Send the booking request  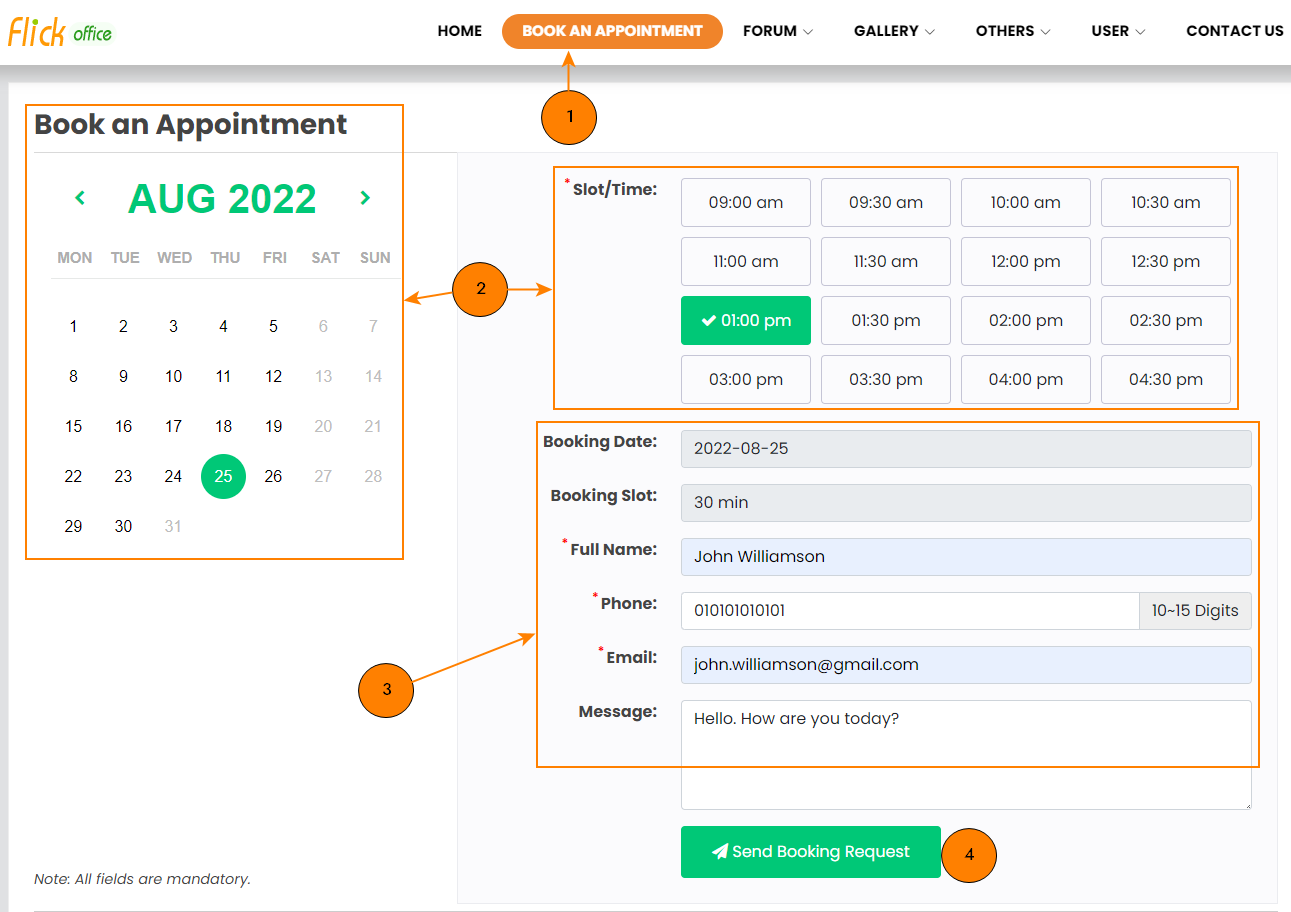pos(810,852)
